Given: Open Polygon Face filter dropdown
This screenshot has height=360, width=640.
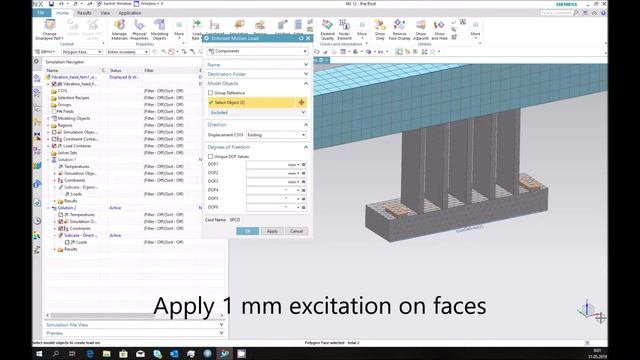Looking at the screenshot, I should (82, 52).
